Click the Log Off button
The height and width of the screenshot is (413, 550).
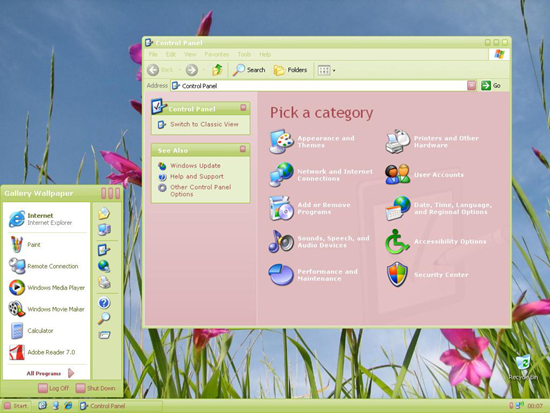point(54,388)
